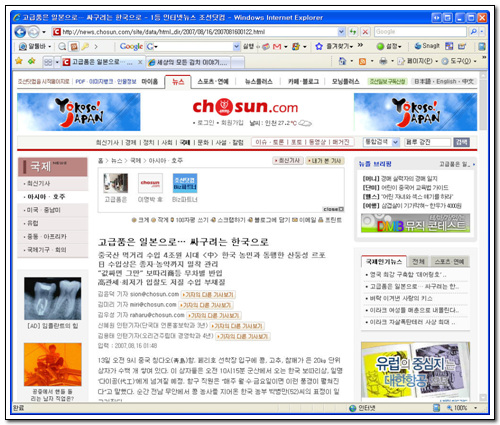Screen dimensions: 500x425
Task: Click the vertical scrollbar thumb
Action: pyautogui.click(x=482, y=105)
